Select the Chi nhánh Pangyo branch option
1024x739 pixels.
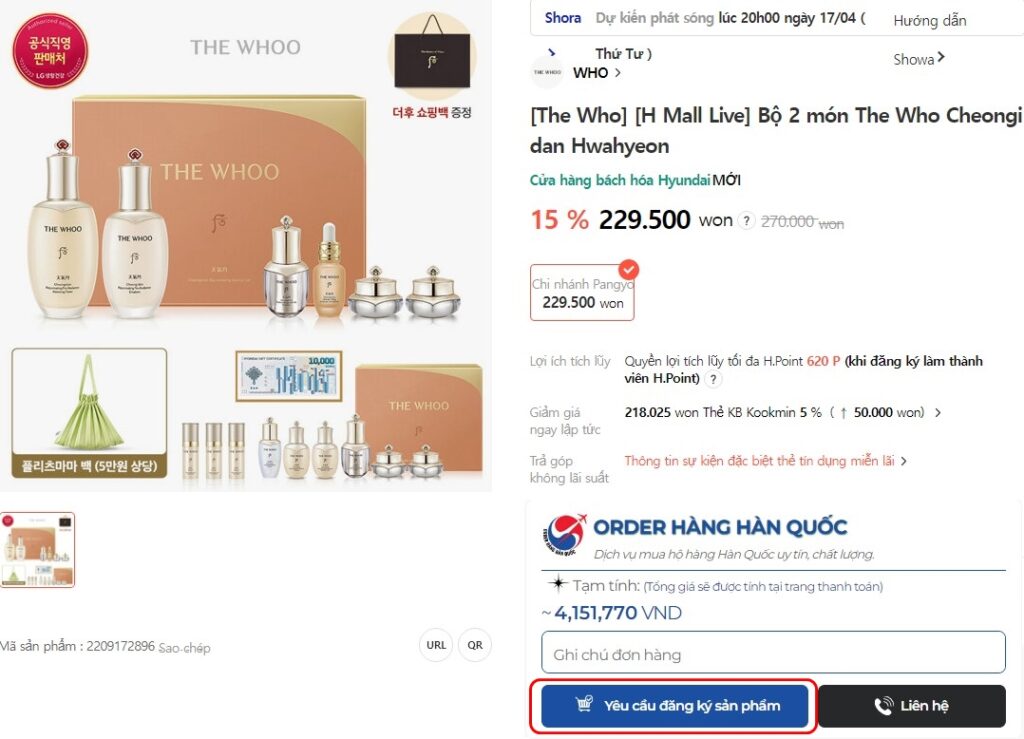tap(582, 292)
